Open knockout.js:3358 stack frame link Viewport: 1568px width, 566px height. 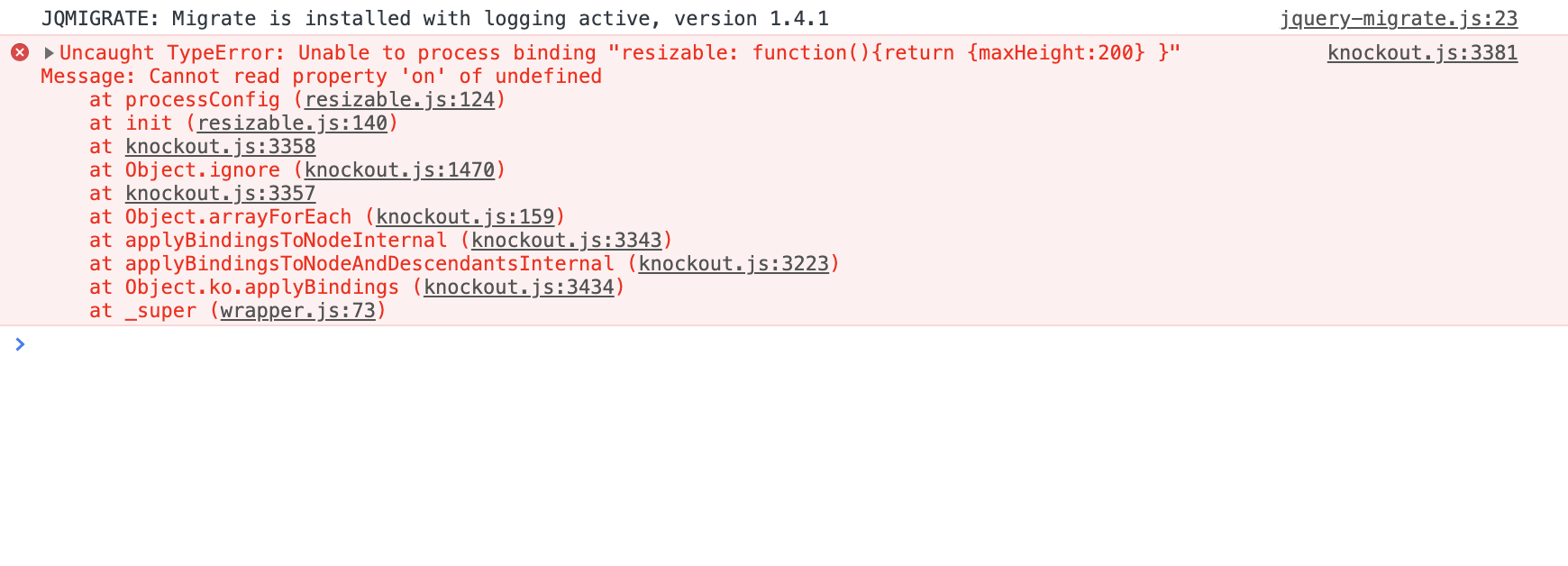click(219, 146)
